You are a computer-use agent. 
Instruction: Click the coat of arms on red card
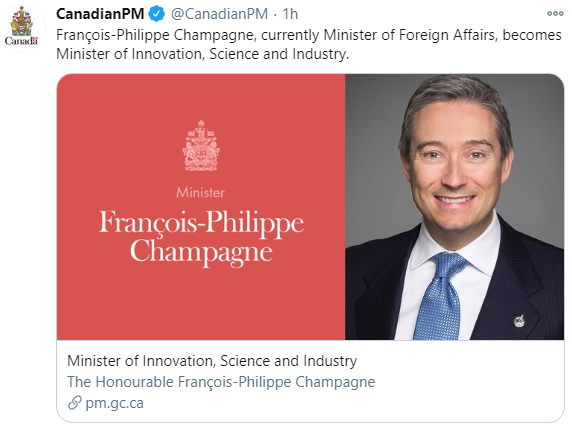pyautogui.click(x=201, y=146)
